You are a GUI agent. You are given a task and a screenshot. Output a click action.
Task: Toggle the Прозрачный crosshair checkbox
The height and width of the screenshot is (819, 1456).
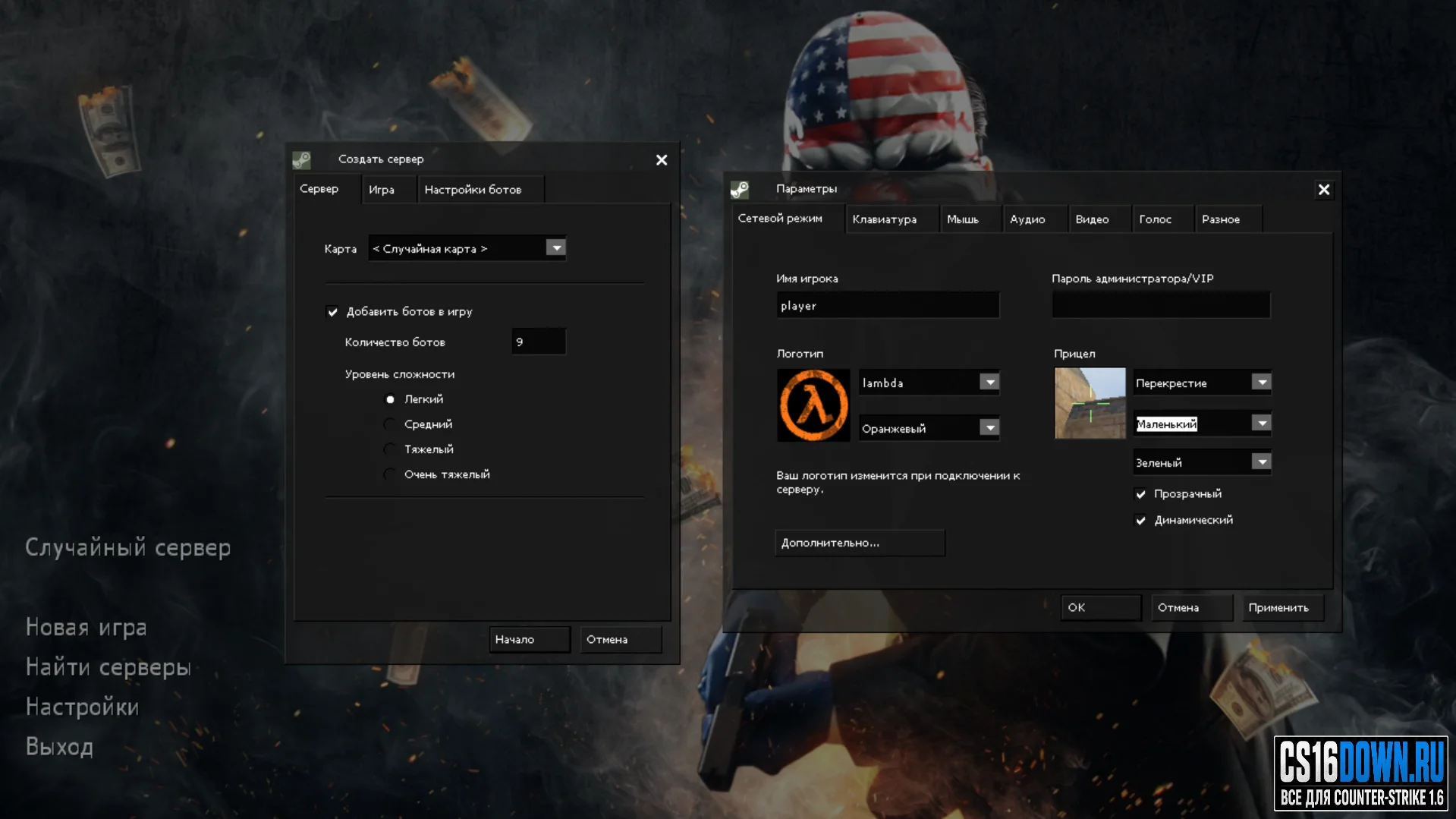tap(1140, 494)
